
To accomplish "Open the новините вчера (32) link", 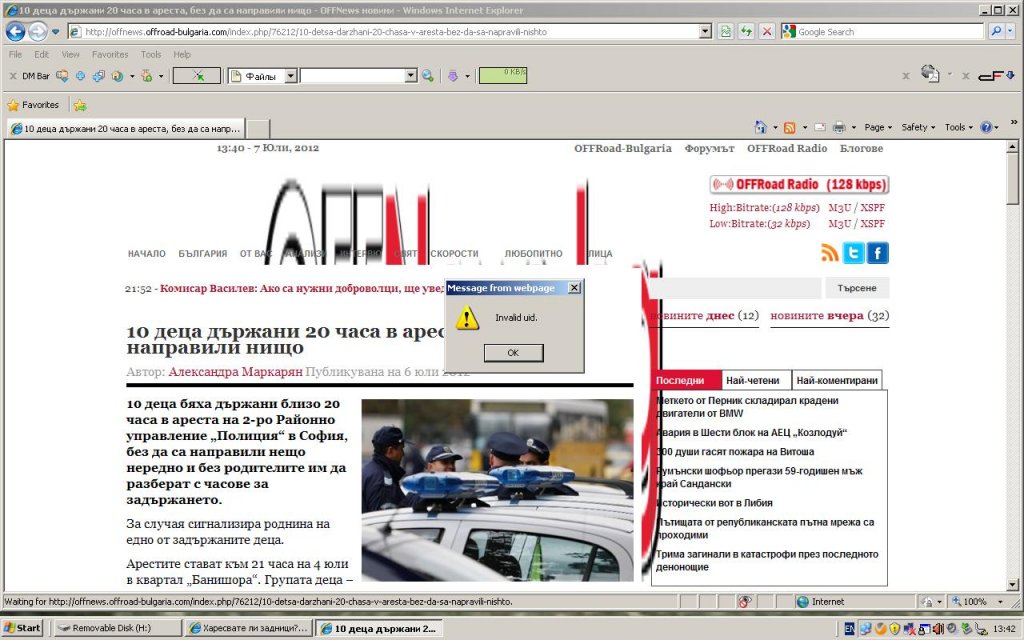I will point(829,315).
